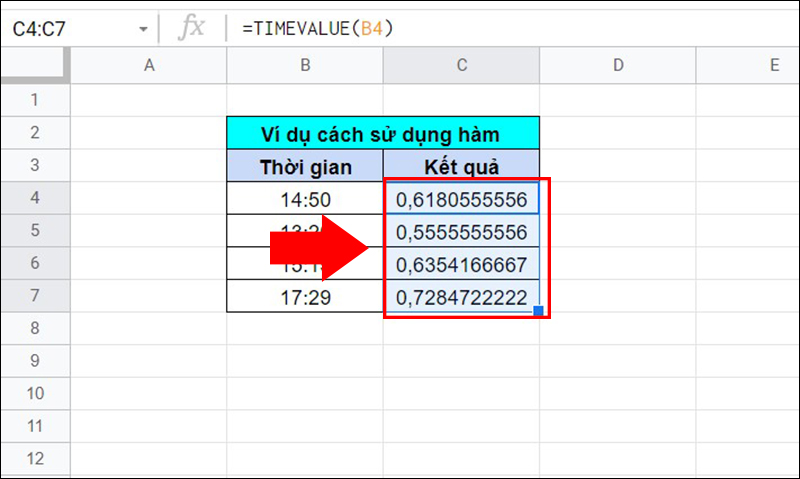The width and height of the screenshot is (800, 479).
Task: Select the column D header
Action: click(x=617, y=66)
